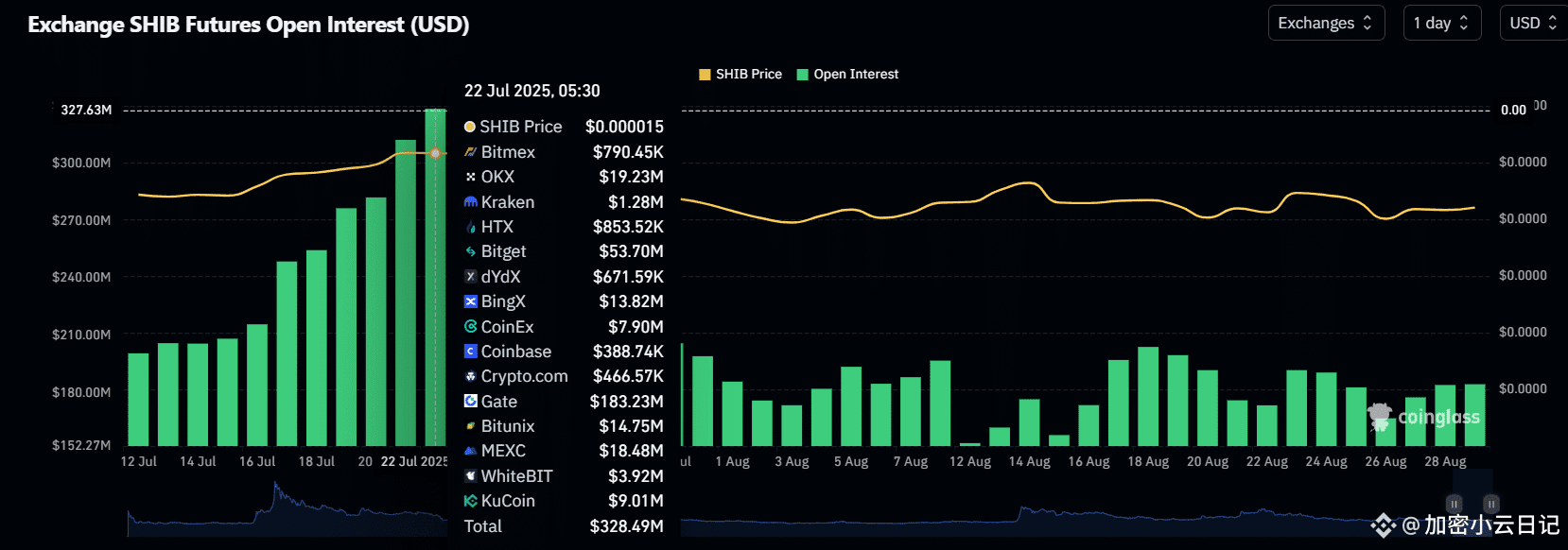Click the Bitmex exchange icon
The image size is (1568, 550).
[x=470, y=152]
